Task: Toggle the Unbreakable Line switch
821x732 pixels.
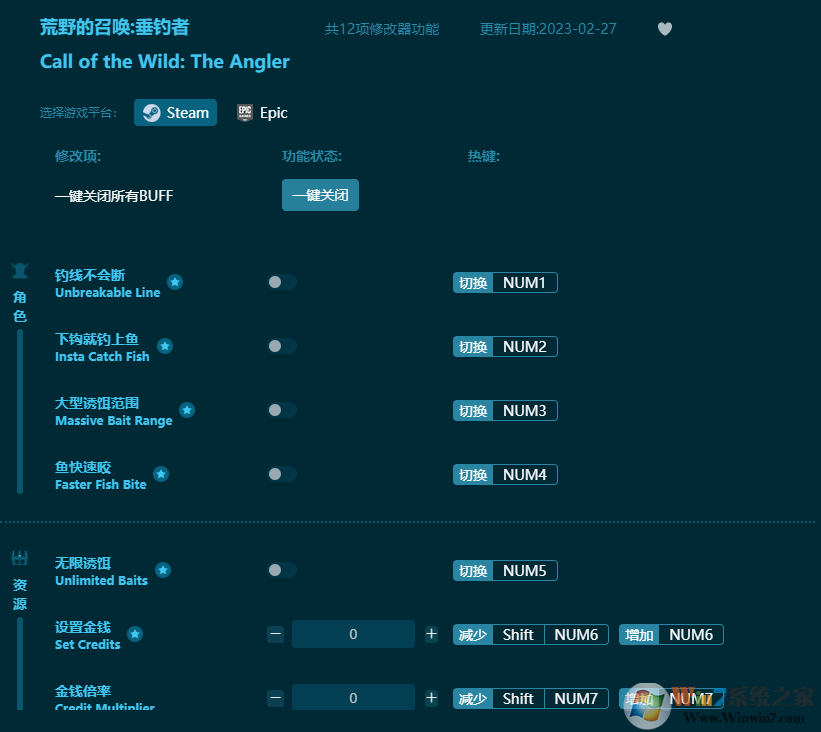Action: 282,282
